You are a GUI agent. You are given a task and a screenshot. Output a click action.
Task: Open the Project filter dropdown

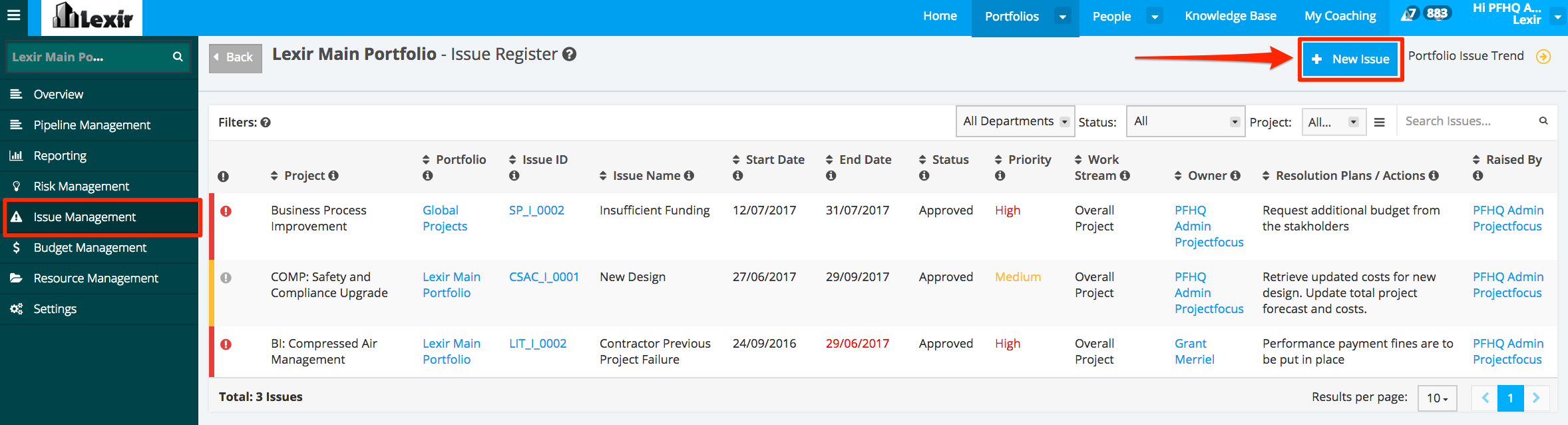pyautogui.click(x=1334, y=122)
